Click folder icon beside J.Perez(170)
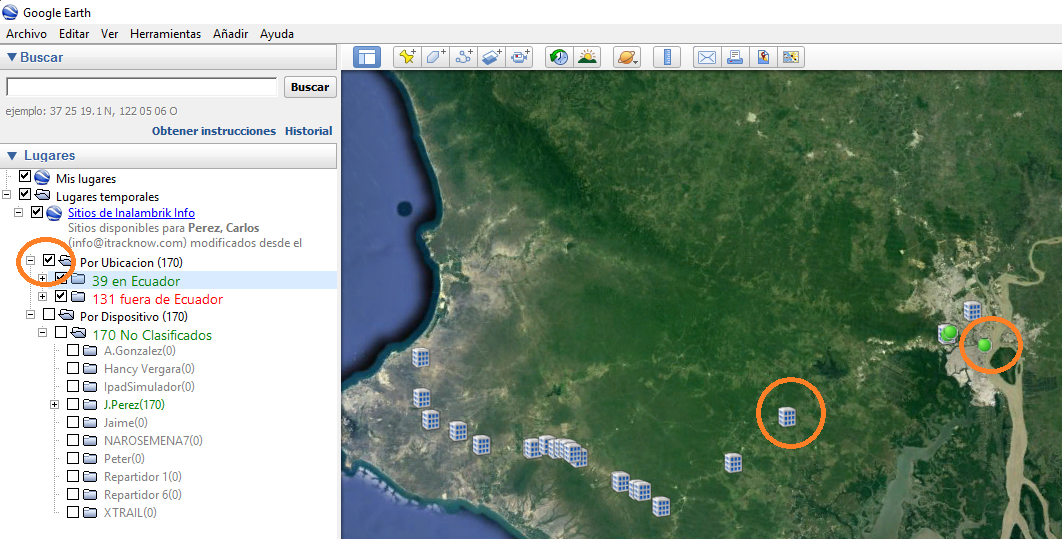Viewport: 1062px width, 539px height. click(x=91, y=405)
